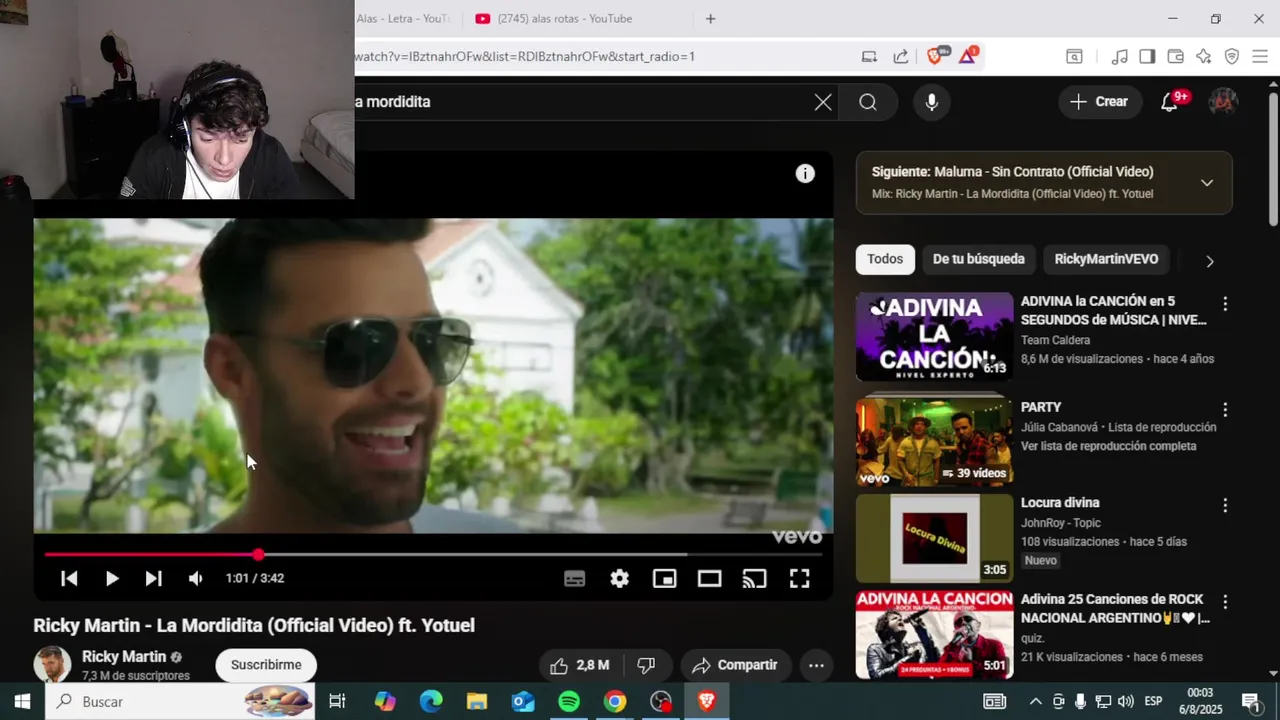
Task: Open Brave Rewards triangle icon
Action: [x=967, y=56]
